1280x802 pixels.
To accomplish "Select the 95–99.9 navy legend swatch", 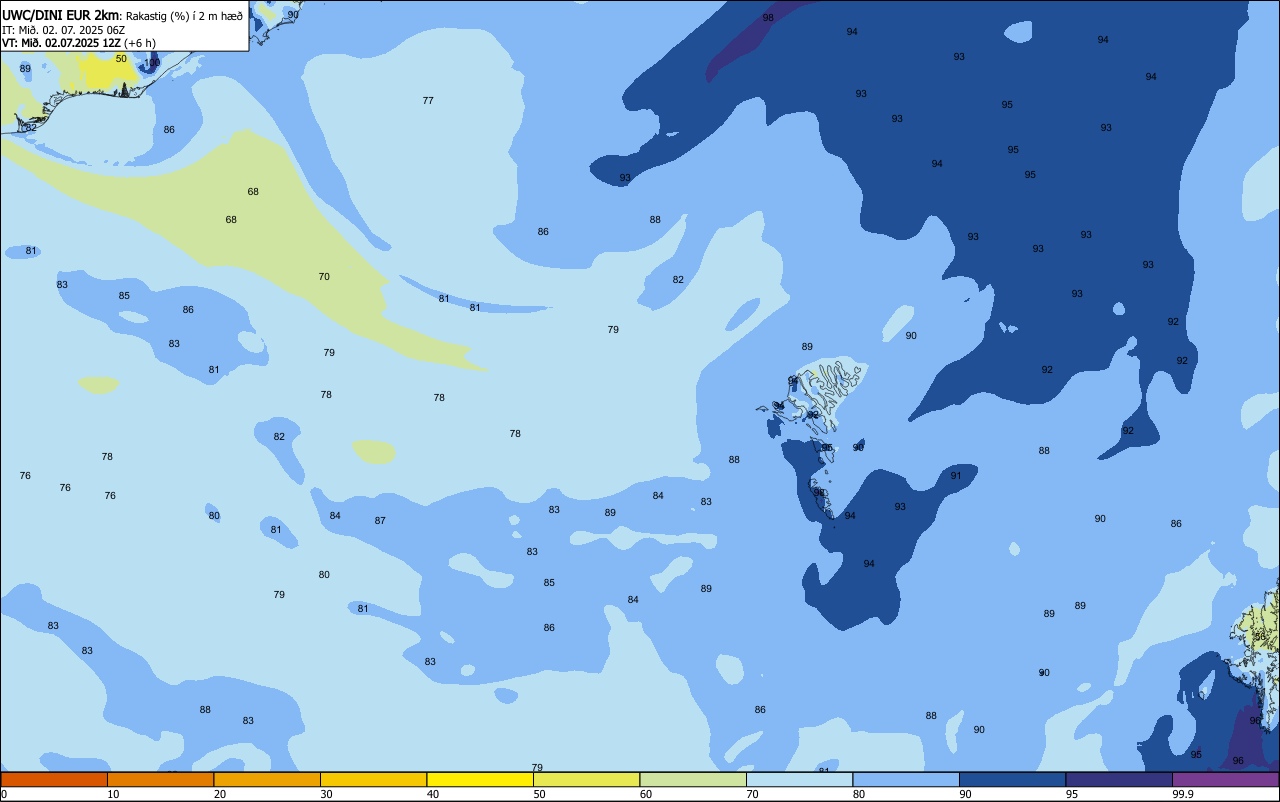I will 1119,779.
